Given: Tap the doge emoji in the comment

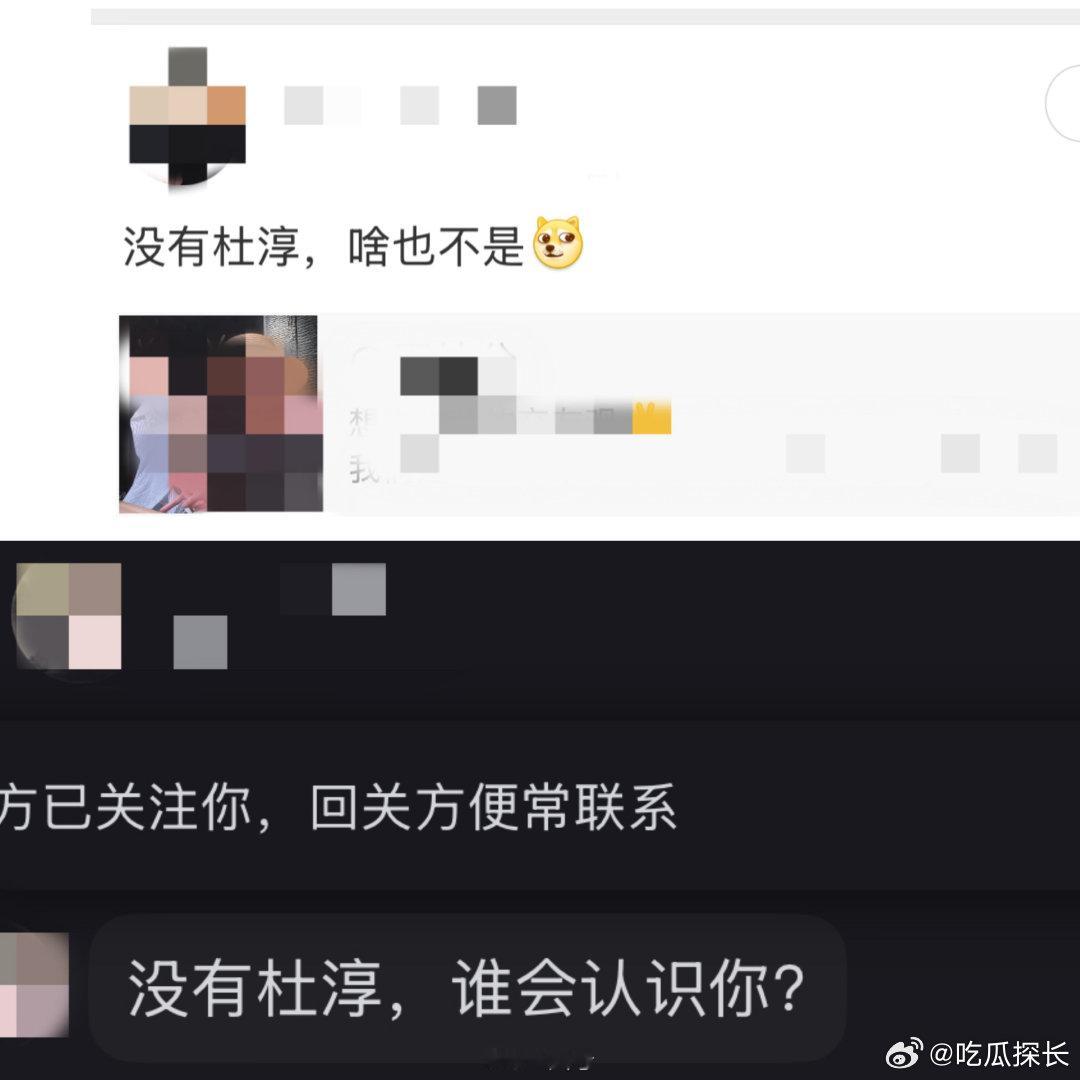Looking at the screenshot, I should [559, 242].
